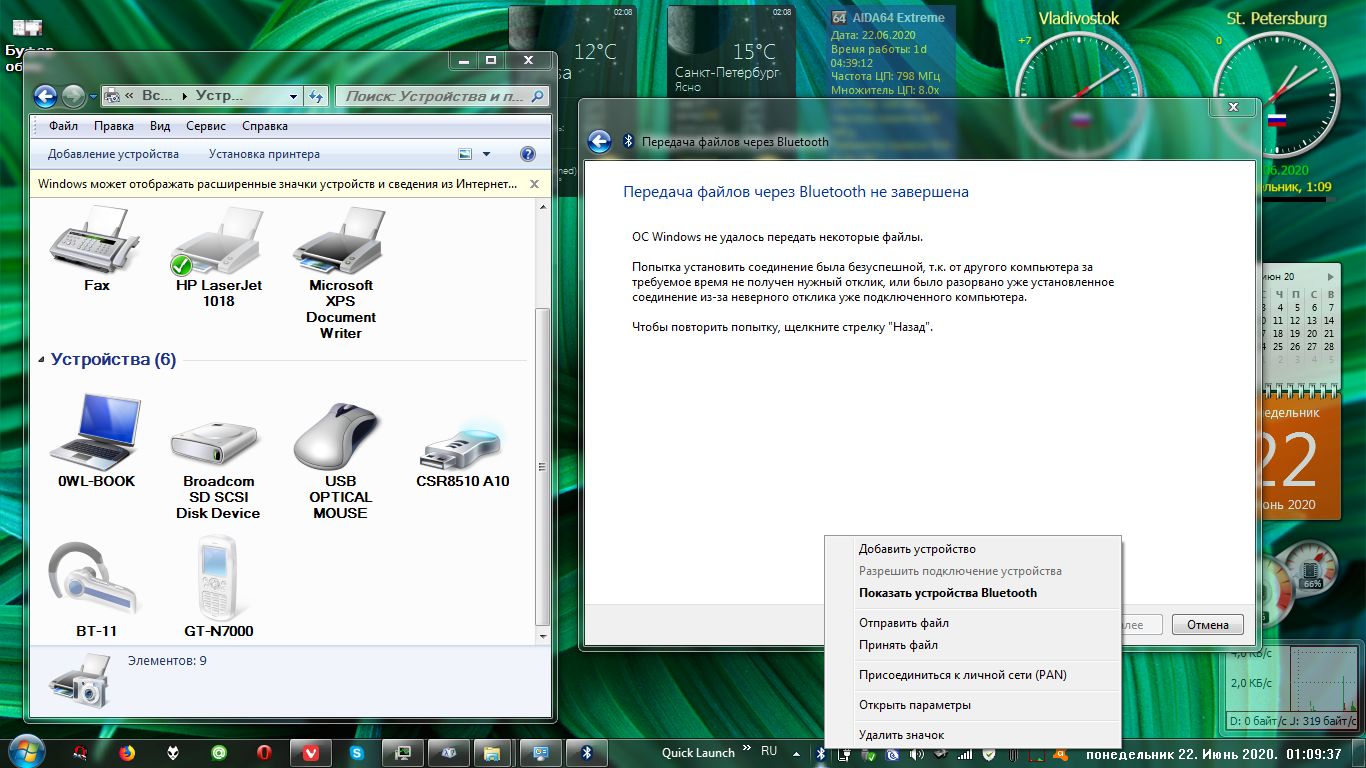Open the Сервис menu

tap(206, 126)
